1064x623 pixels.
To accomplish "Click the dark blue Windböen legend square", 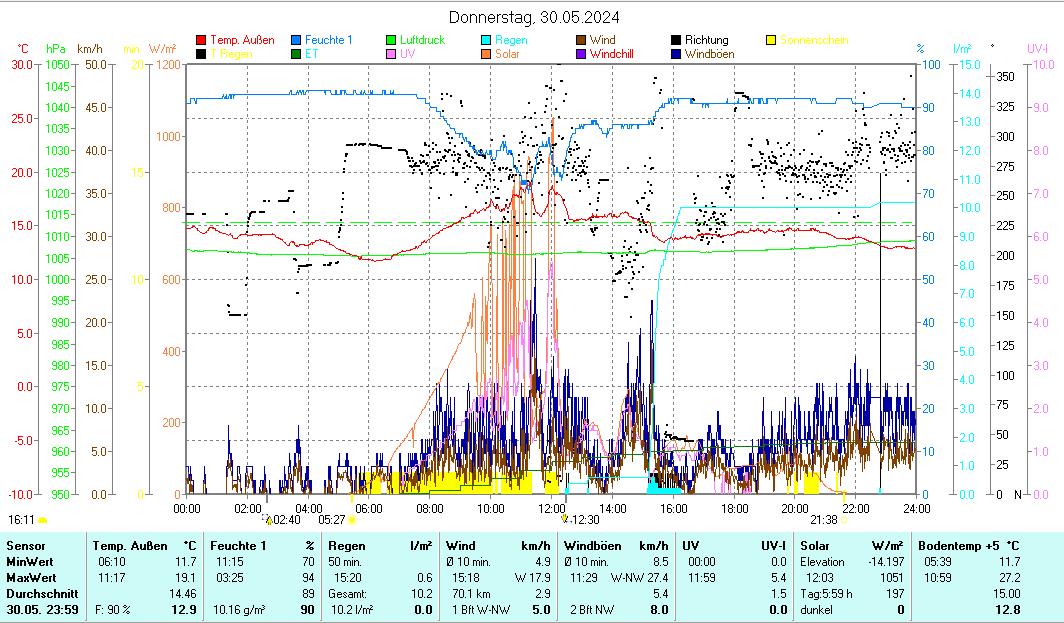I will (x=677, y=54).
